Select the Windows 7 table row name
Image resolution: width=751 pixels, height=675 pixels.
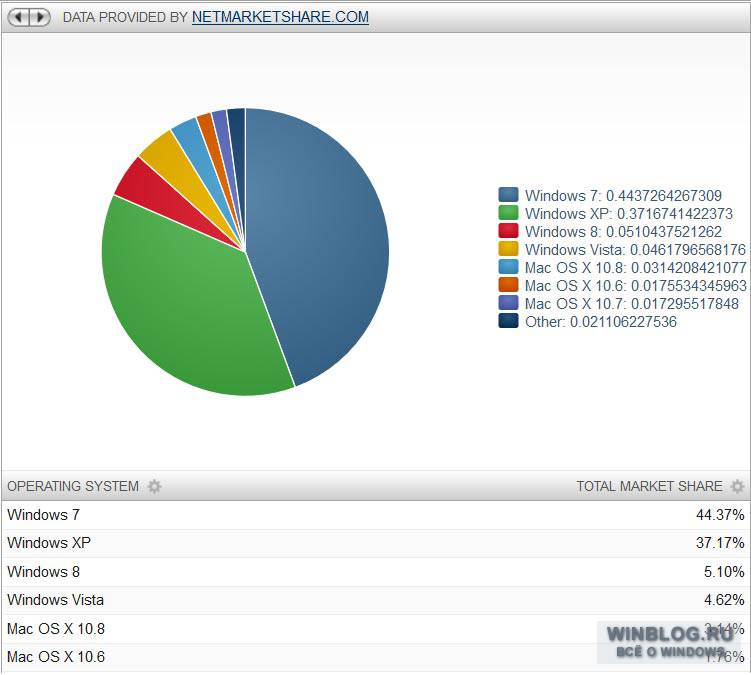coord(44,515)
